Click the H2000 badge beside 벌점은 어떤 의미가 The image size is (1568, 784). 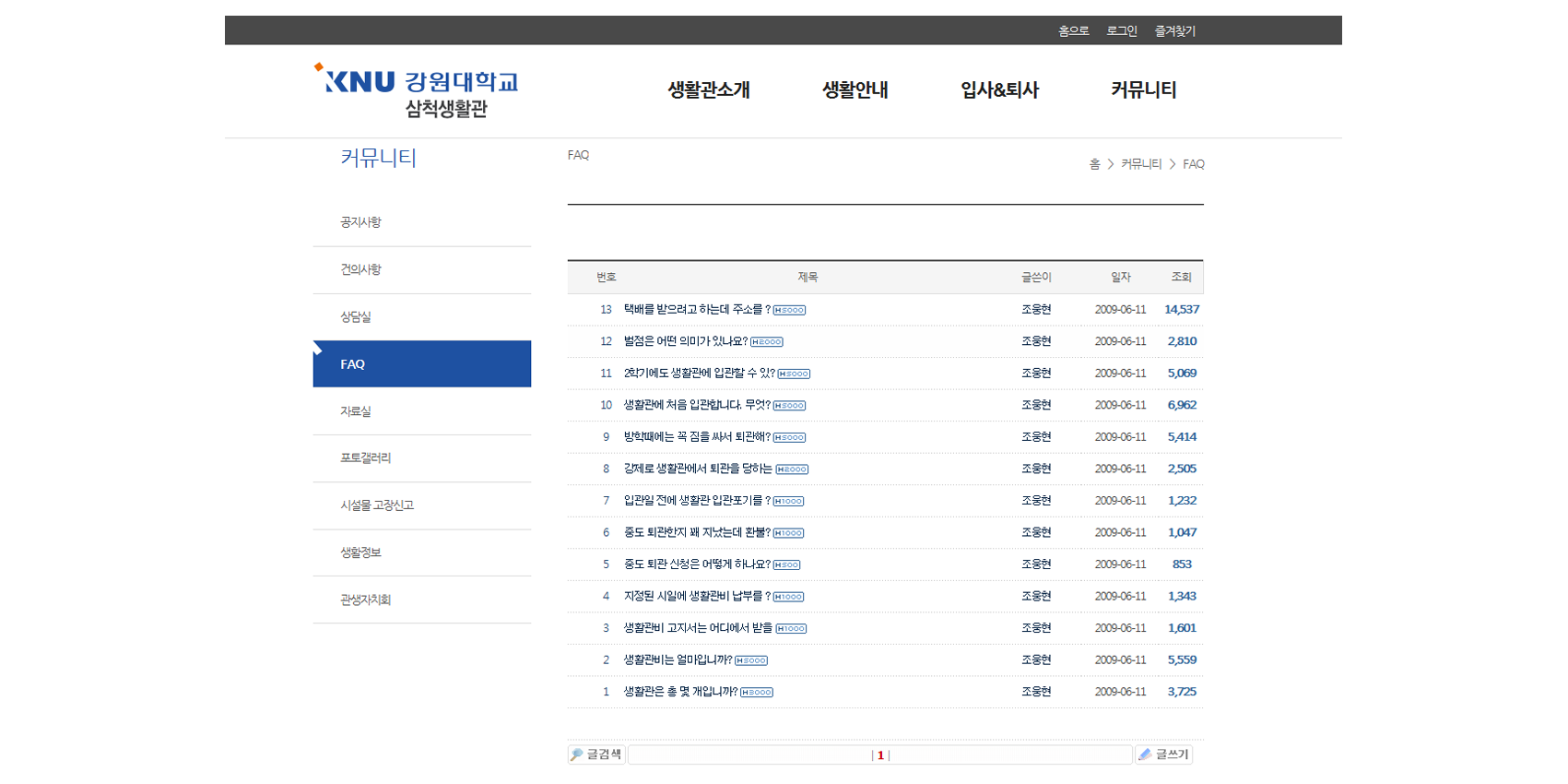point(767,342)
